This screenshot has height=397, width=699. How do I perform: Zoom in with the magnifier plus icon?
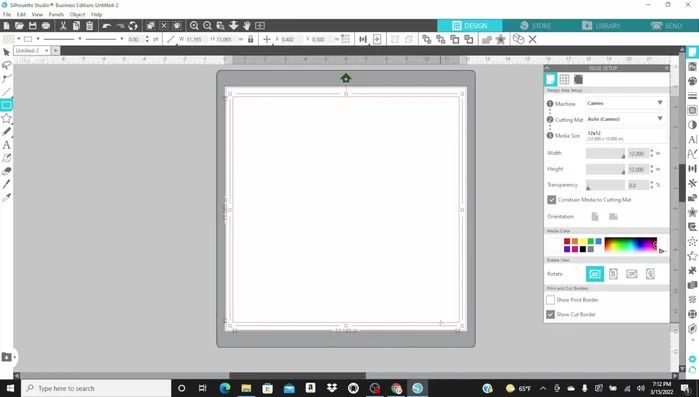pos(194,25)
